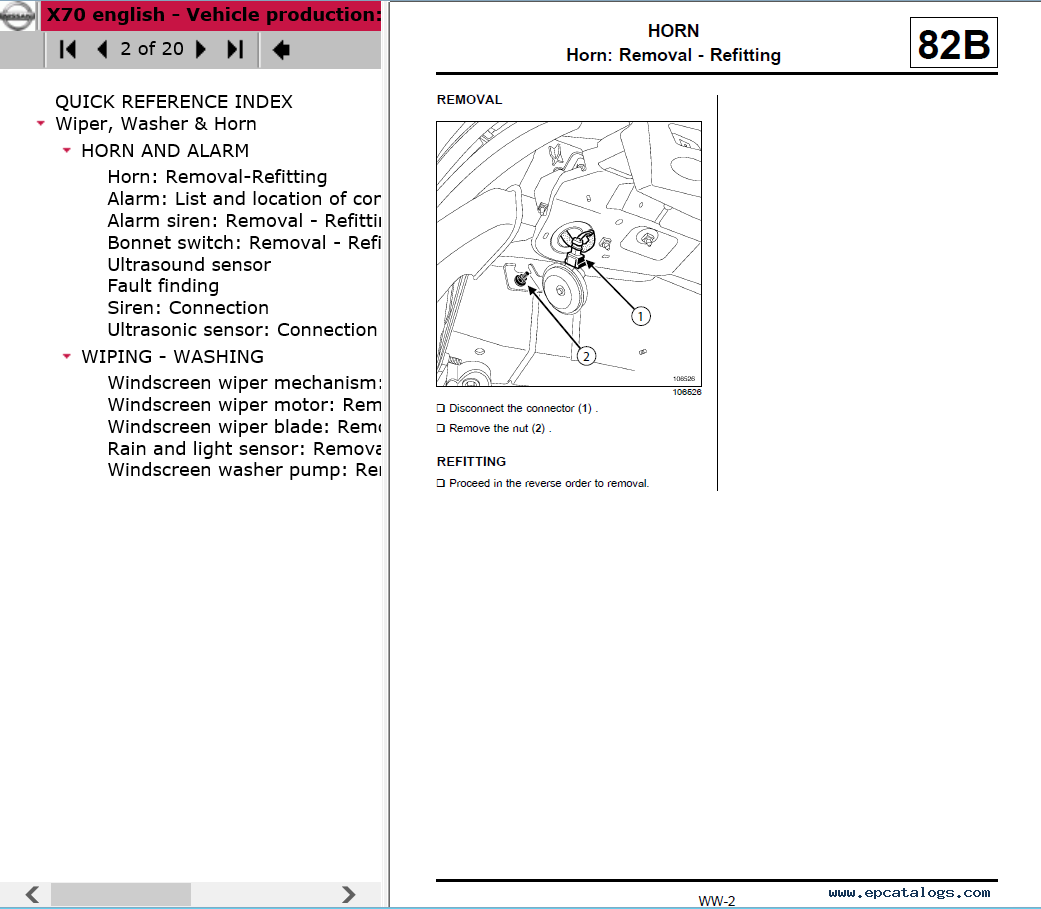Click the QUICK REFERENCE INDEX heading
This screenshot has height=909, width=1041.
pyautogui.click(x=173, y=102)
